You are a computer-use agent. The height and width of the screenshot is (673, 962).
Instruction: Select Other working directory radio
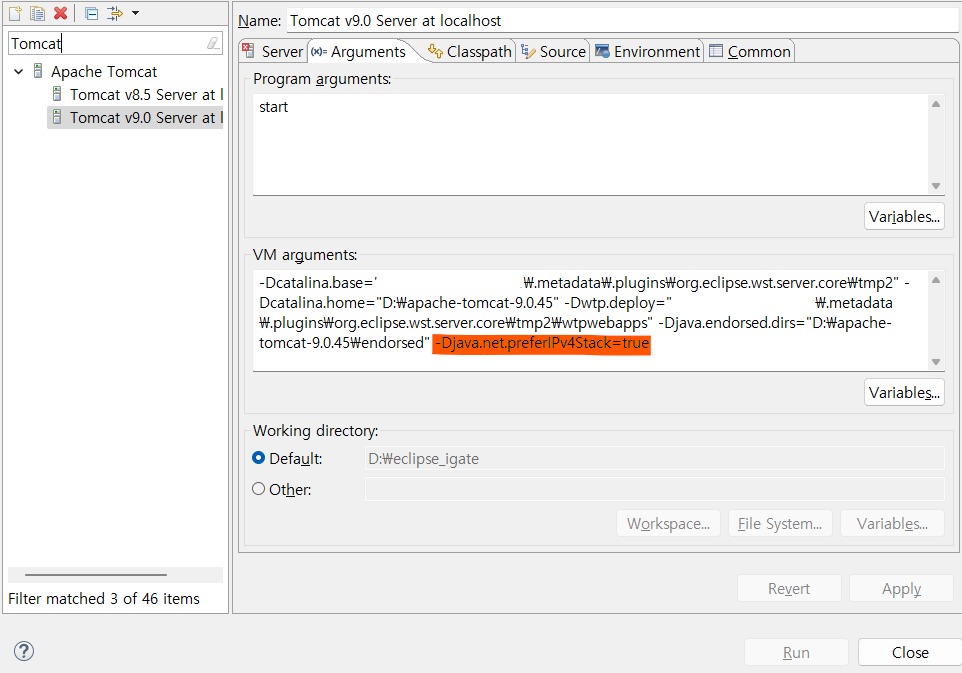point(258,489)
